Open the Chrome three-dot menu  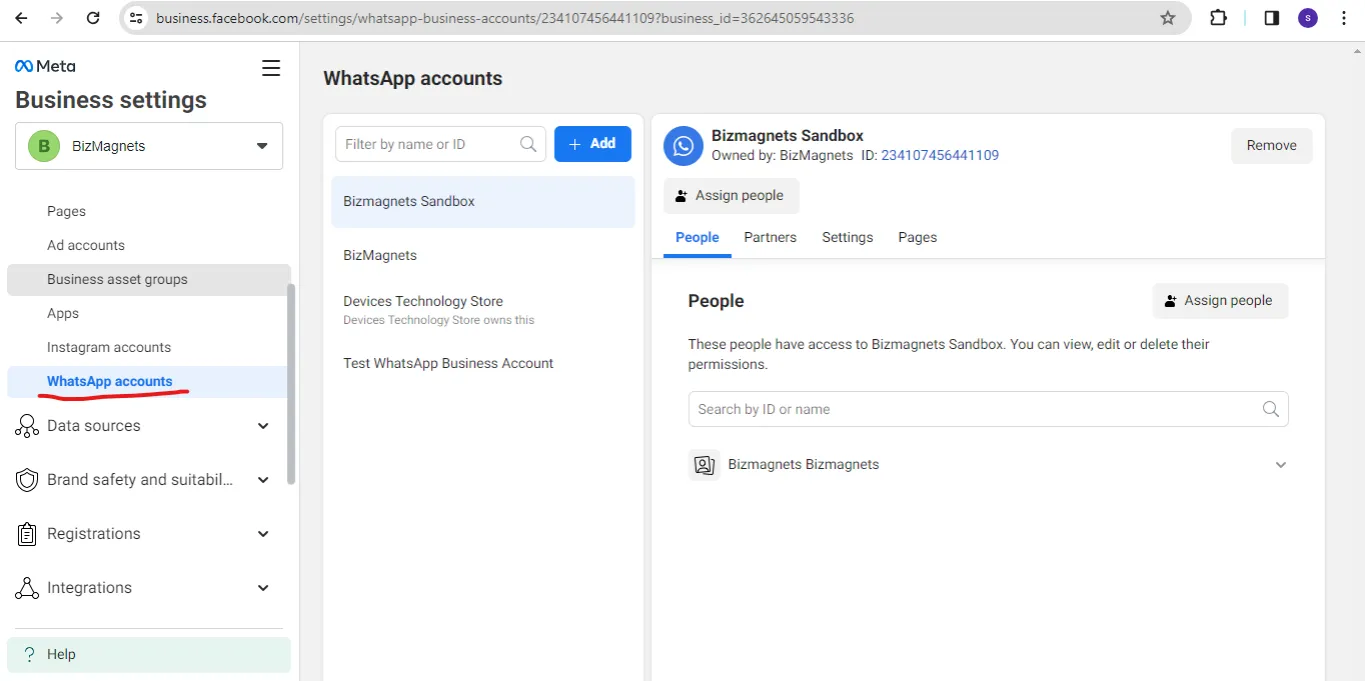tap(1344, 18)
